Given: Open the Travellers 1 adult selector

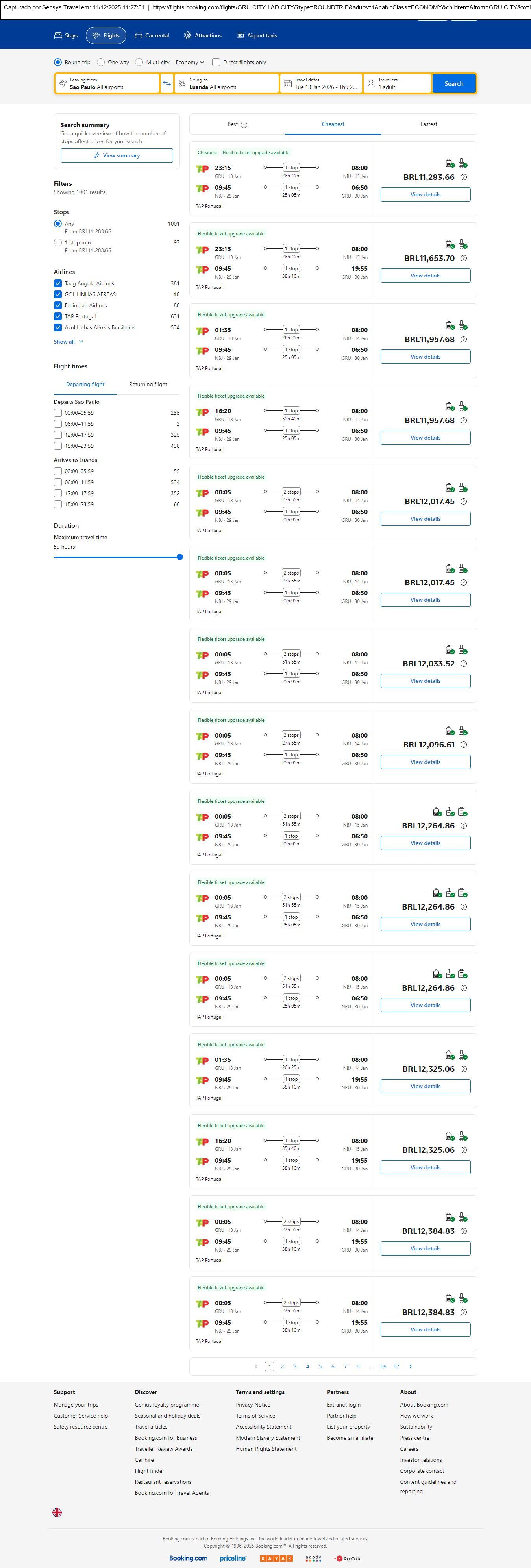Looking at the screenshot, I should coord(397,83).
